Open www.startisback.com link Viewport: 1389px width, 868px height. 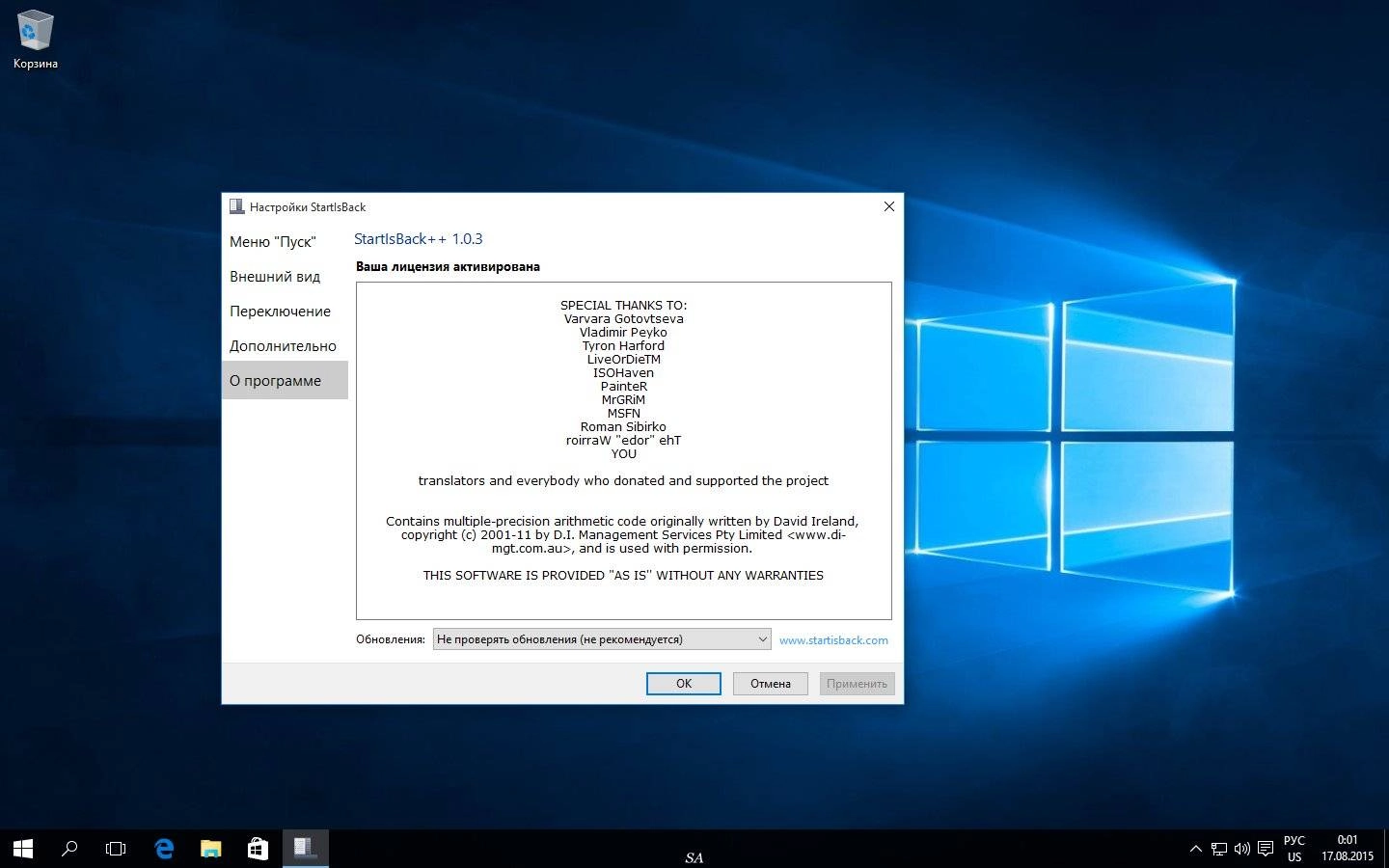tap(833, 640)
